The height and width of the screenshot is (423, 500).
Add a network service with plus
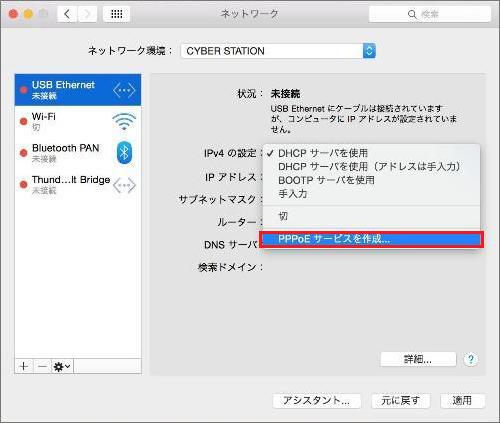pos(24,366)
